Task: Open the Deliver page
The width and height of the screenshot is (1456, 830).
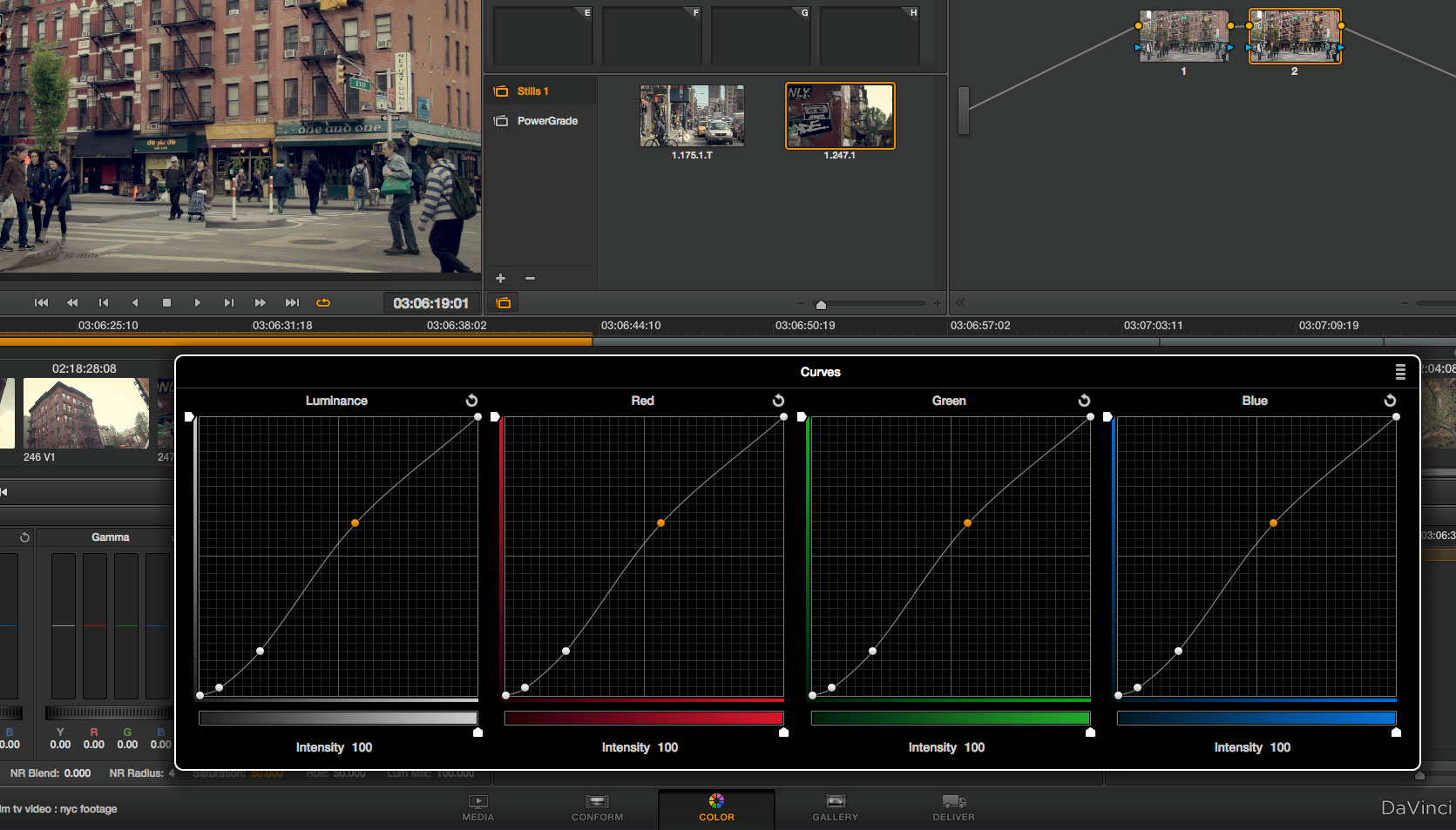Action: [x=953, y=808]
